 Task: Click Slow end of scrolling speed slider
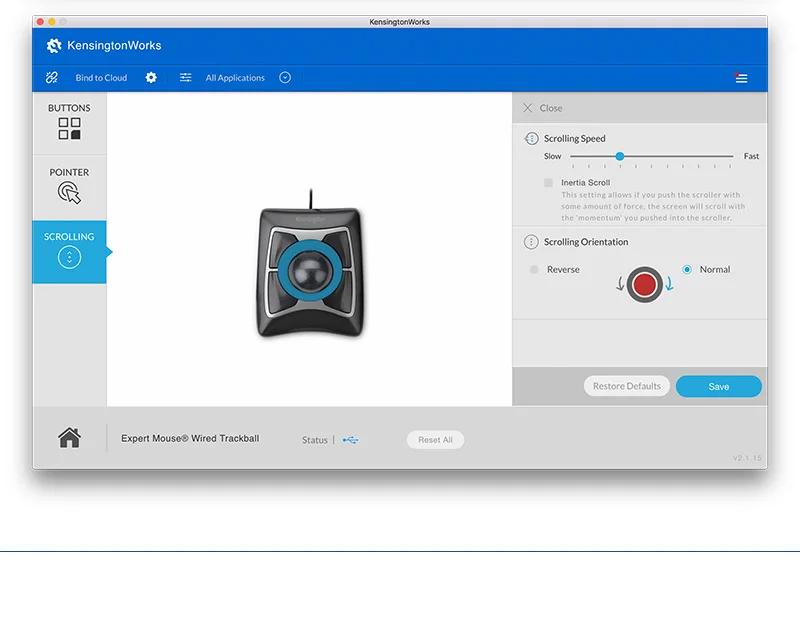tap(553, 156)
